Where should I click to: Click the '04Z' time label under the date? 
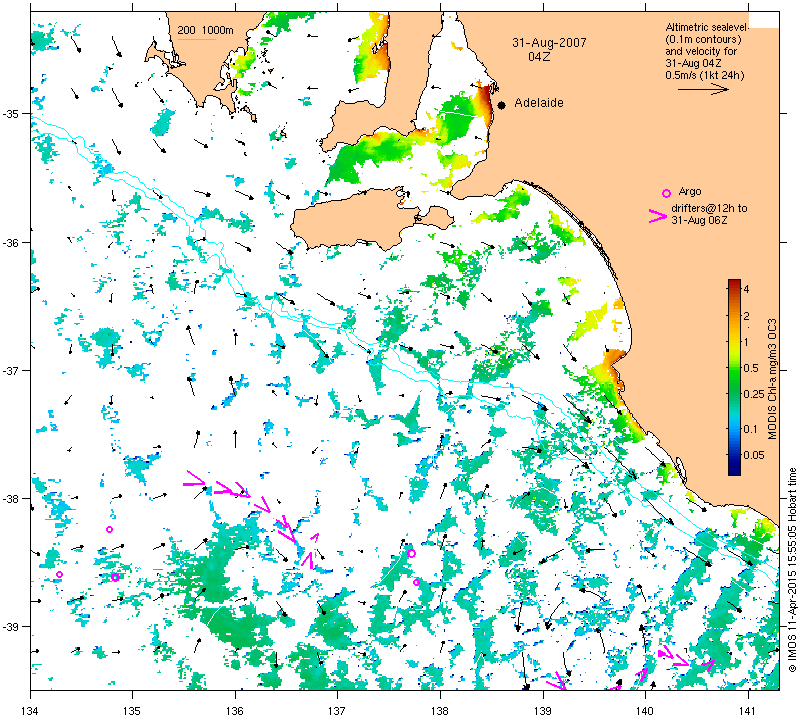539,57
